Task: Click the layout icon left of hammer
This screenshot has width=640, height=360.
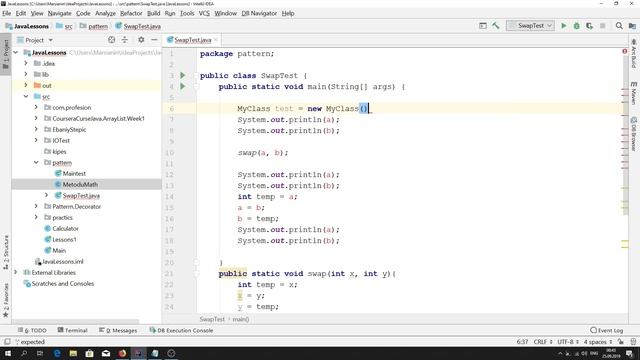Action: [x=483, y=26]
